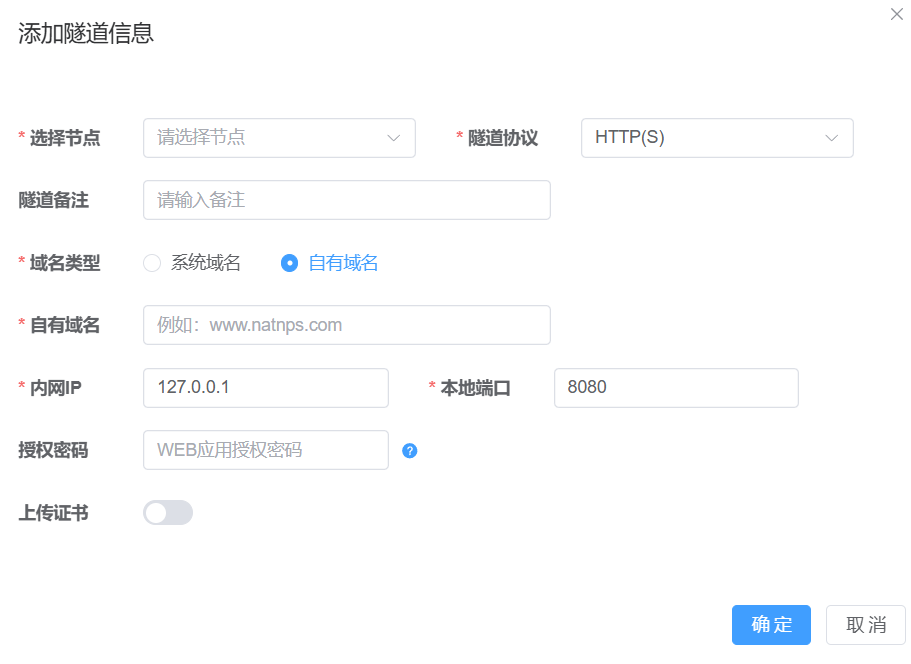The height and width of the screenshot is (664, 911).
Task: Click the WEB应用授权密码 password input
Action: tap(265, 450)
